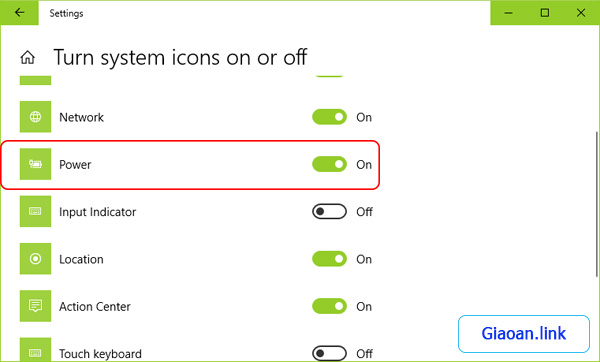Go to Settings home via house icon
The width and height of the screenshot is (600, 362).
point(28,57)
